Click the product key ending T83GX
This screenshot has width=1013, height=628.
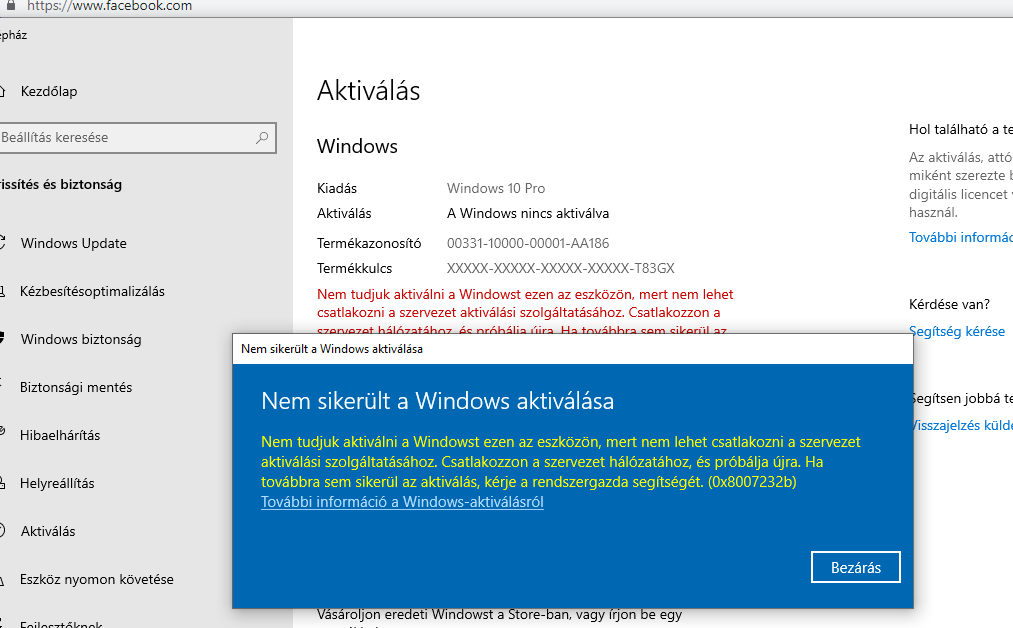click(x=560, y=268)
